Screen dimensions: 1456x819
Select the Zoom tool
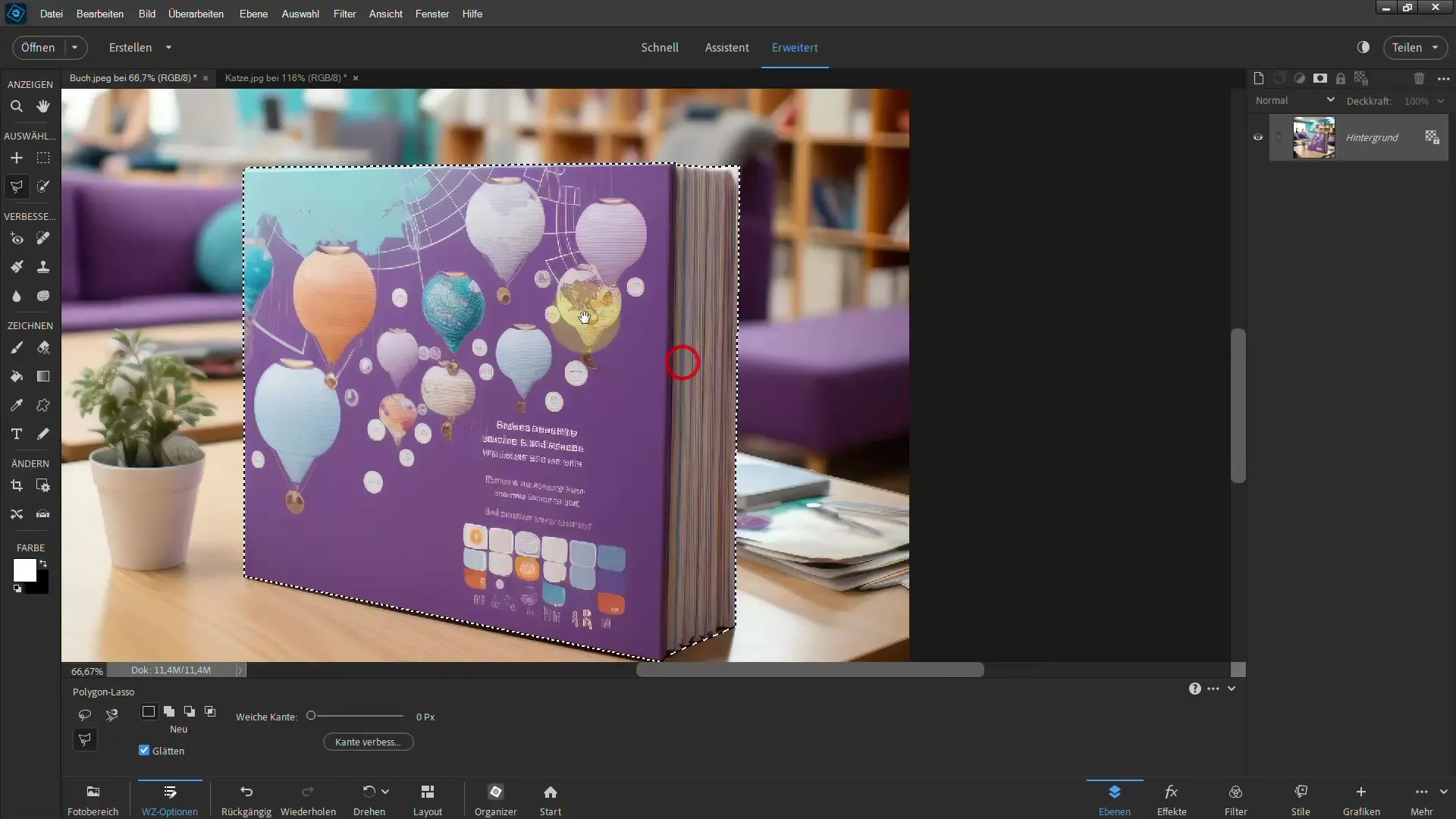pyautogui.click(x=16, y=107)
